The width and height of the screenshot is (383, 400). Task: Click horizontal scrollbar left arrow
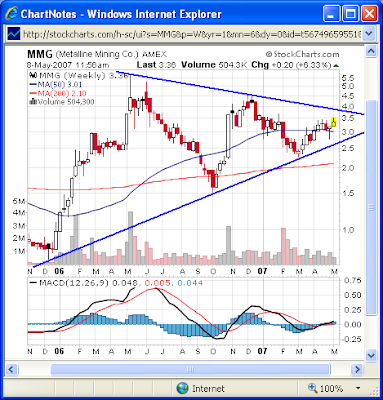pos(11,369)
